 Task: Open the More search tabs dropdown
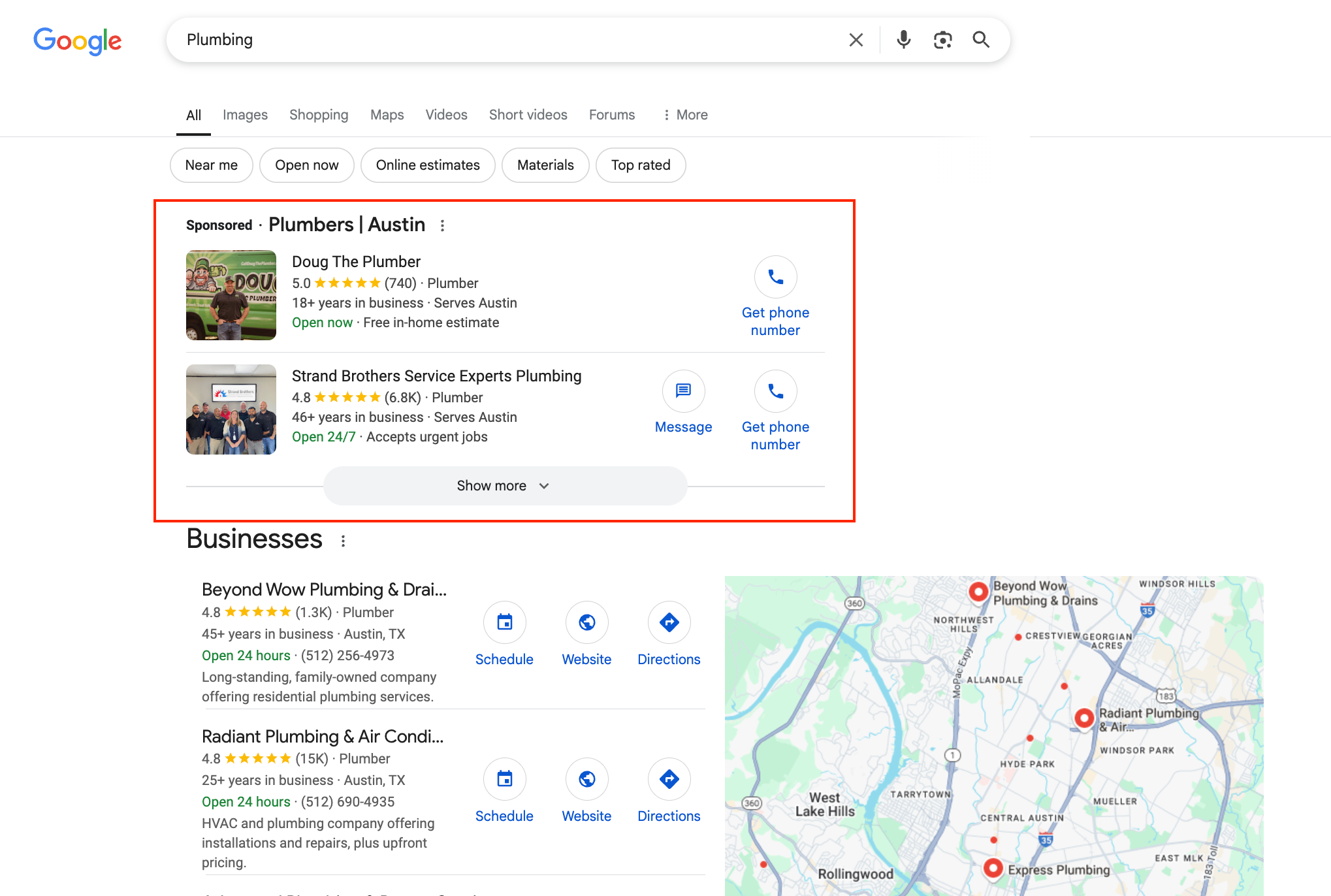[685, 115]
